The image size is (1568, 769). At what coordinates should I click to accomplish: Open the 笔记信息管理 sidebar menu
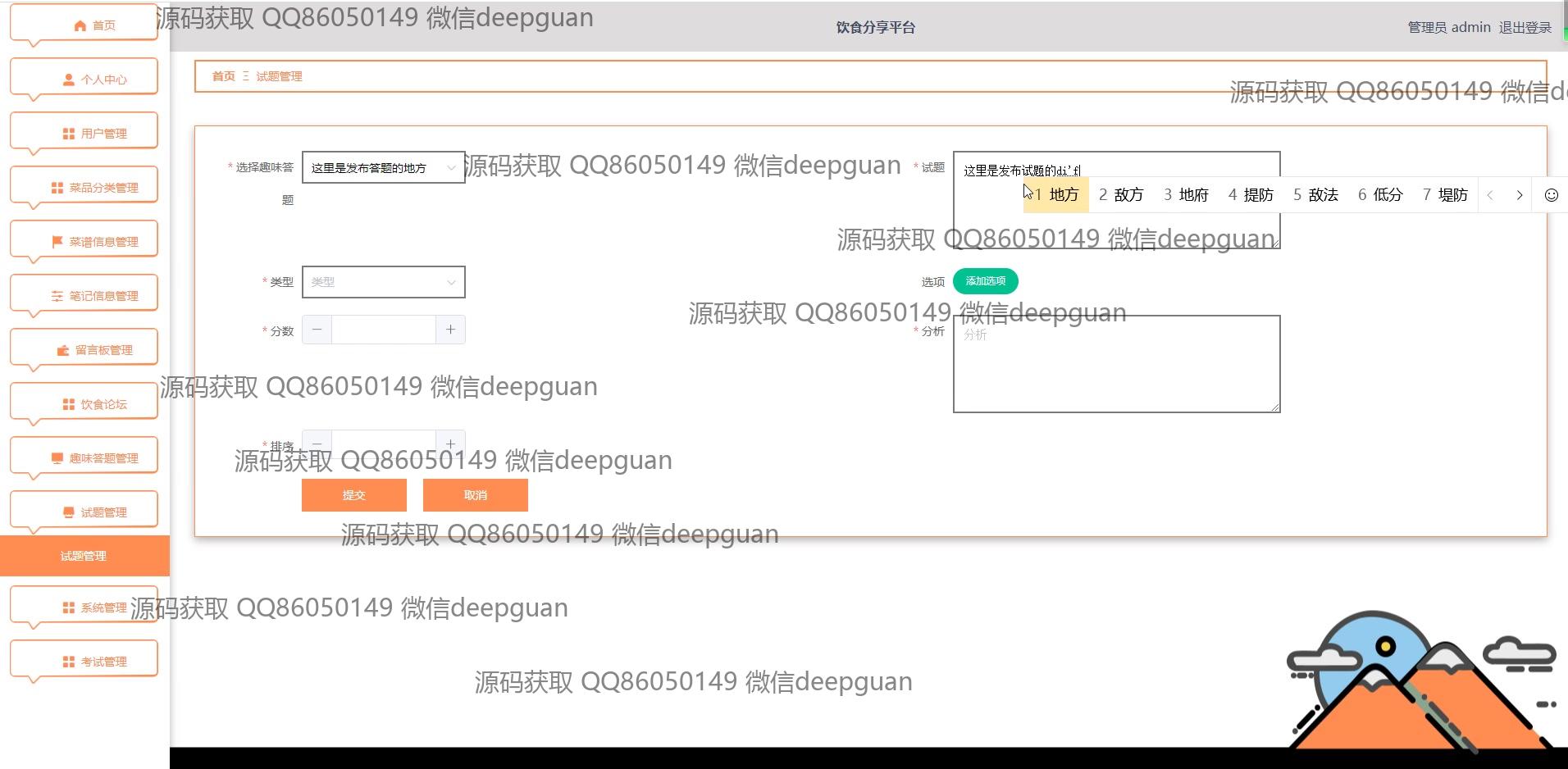(x=84, y=296)
